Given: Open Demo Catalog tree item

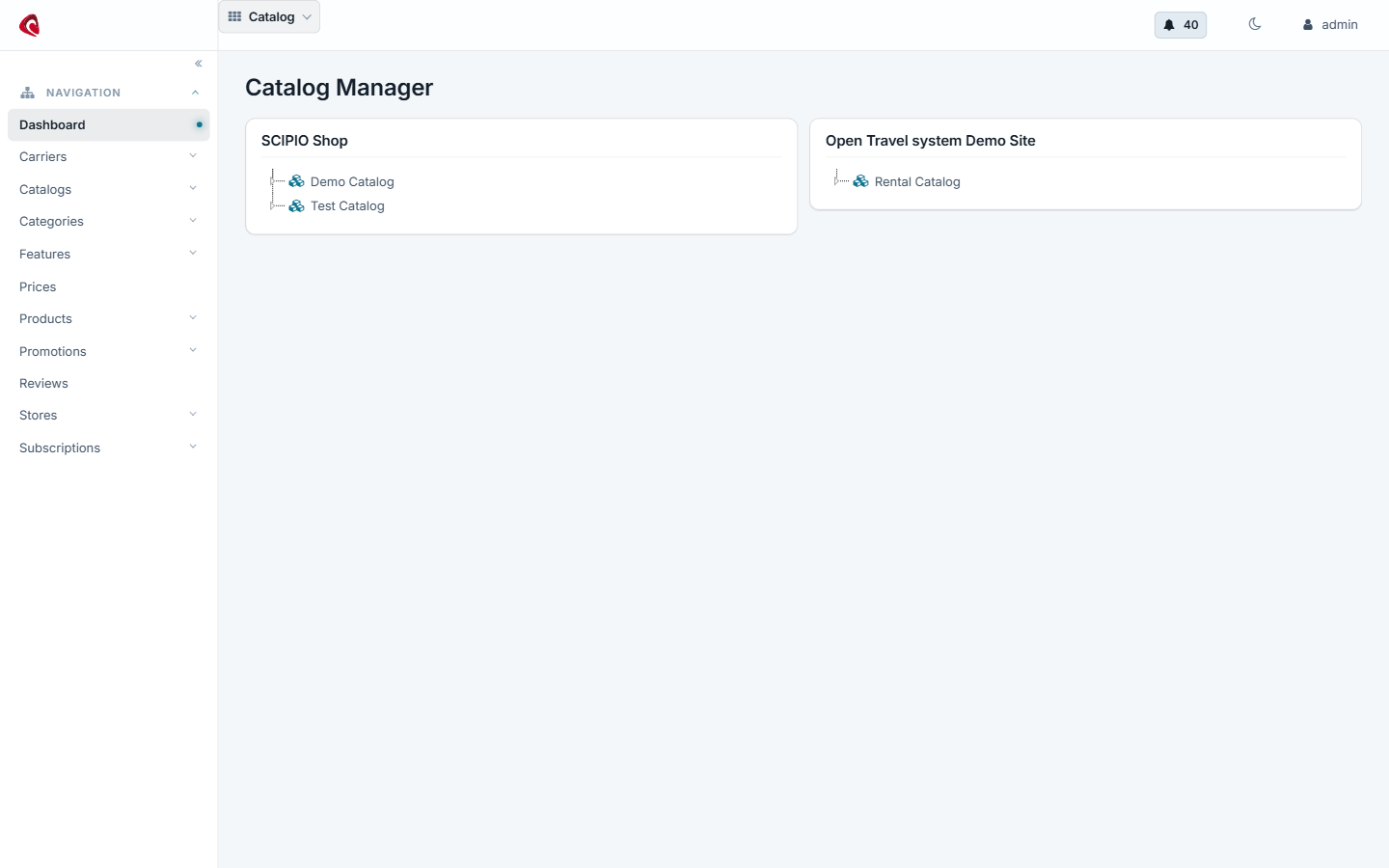Looking at the screenshot, I should point(352,181).
